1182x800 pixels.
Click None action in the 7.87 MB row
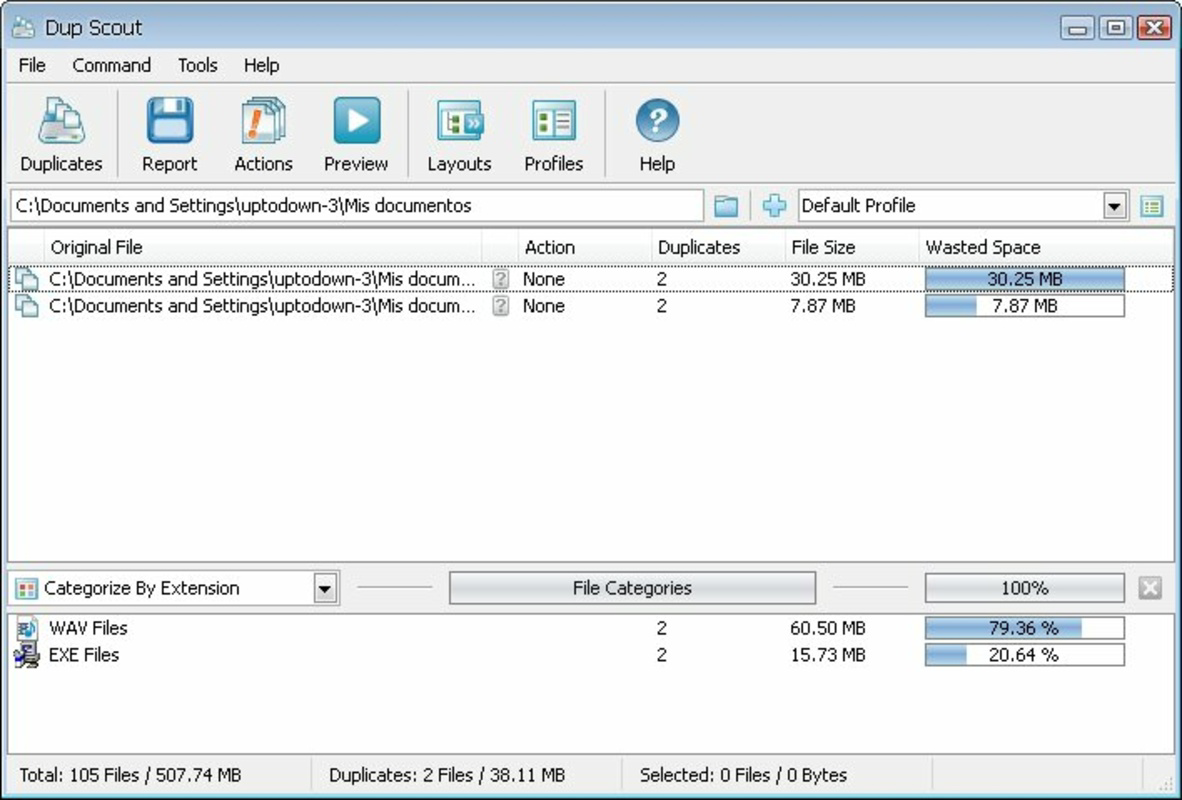544,305
